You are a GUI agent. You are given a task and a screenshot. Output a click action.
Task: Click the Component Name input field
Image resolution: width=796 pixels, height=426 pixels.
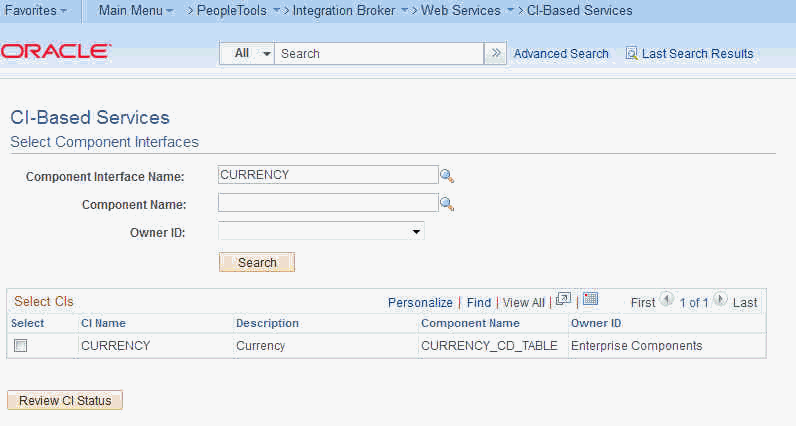click(328, 203)
